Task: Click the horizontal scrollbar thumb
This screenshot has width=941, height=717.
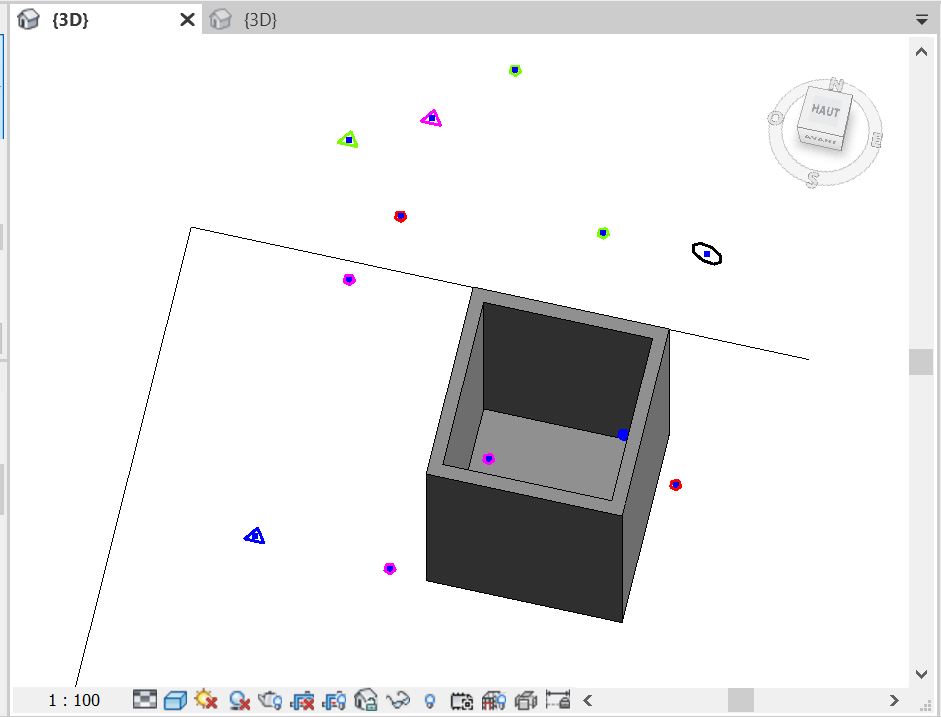Action: [x=740, y=700]
